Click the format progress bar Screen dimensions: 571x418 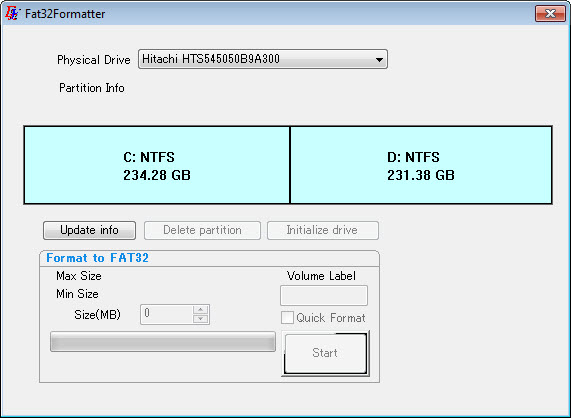(x=163, y=342)
